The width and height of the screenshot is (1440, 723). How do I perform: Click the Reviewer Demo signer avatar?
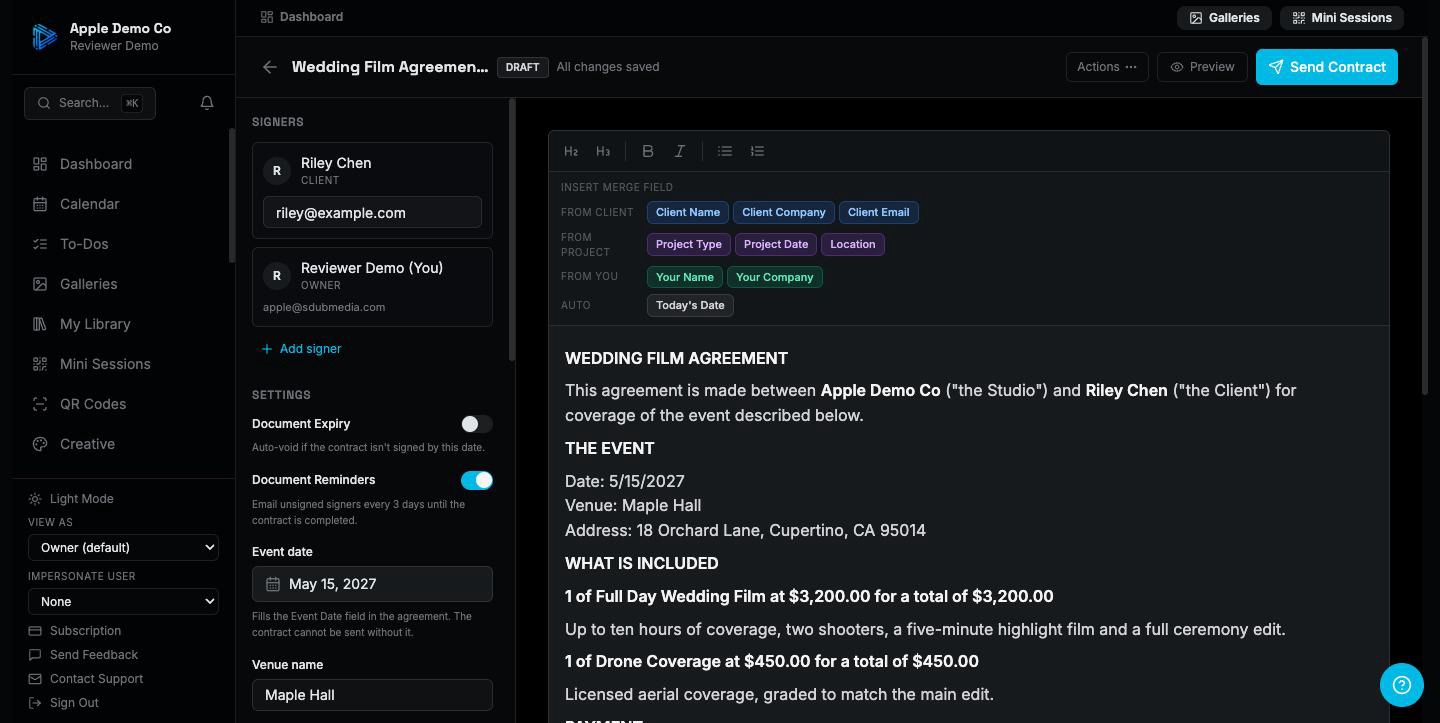pos(277,276)
